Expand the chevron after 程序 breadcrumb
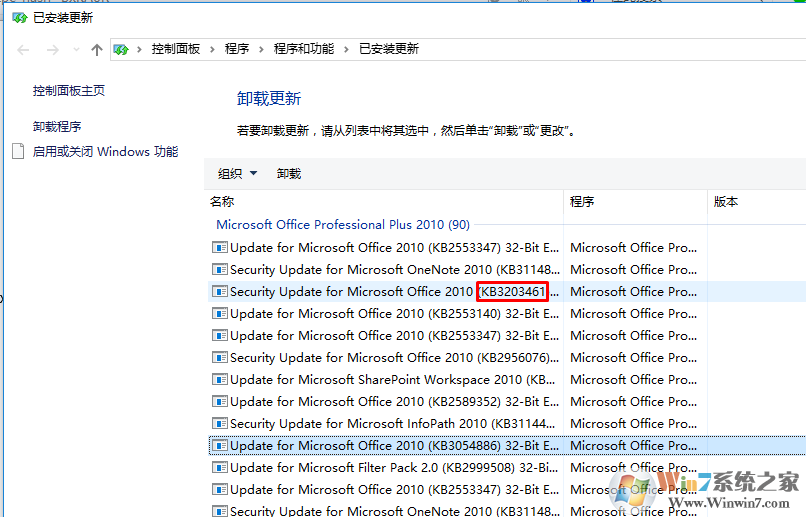This screenshot has height=517, width=806. (262, 49)
